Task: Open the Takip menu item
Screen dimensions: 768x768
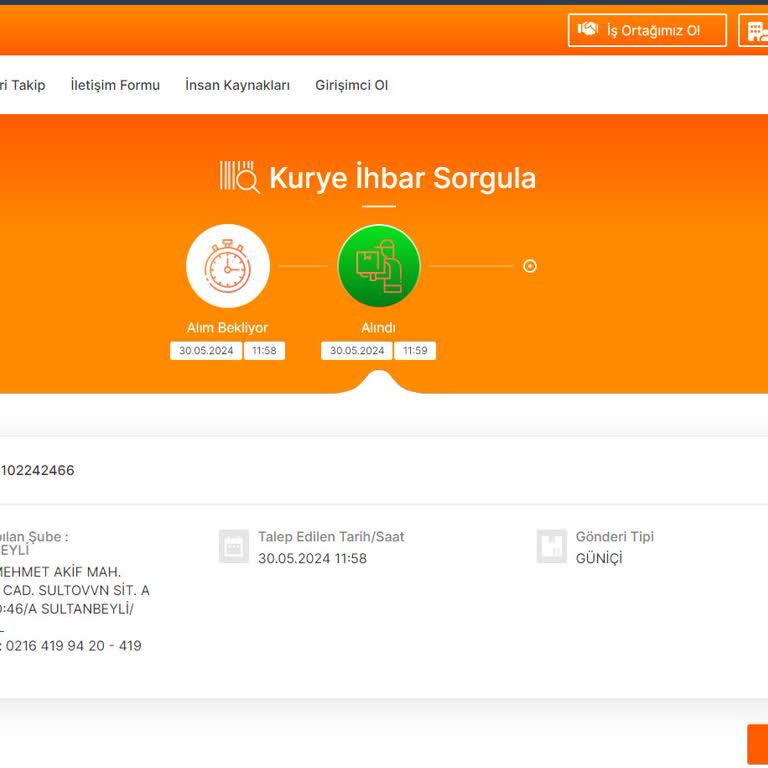Action: (x=23, y=85)
